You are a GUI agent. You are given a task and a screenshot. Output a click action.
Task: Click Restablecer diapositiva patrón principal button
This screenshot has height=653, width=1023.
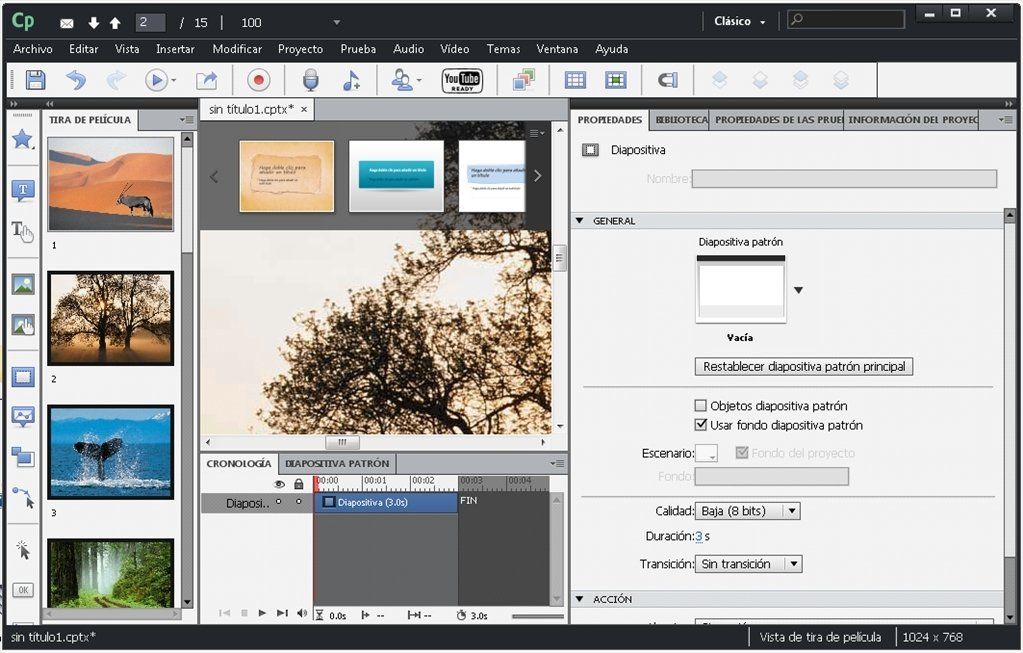(804, 367)
